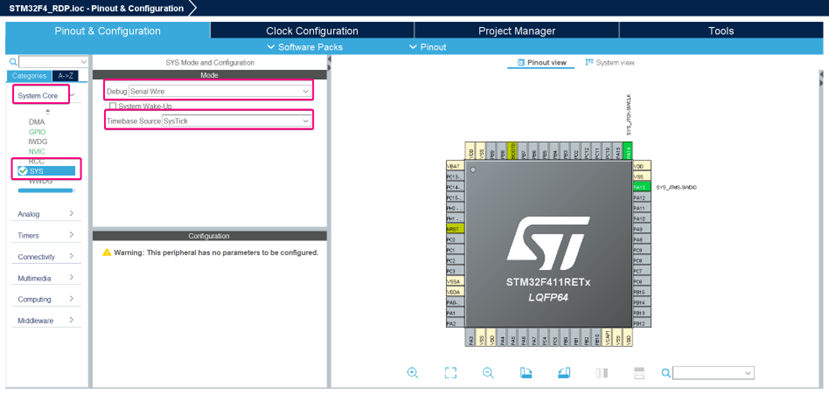
Task: Open the NVIC peripheral
Action: coord(37,151)
